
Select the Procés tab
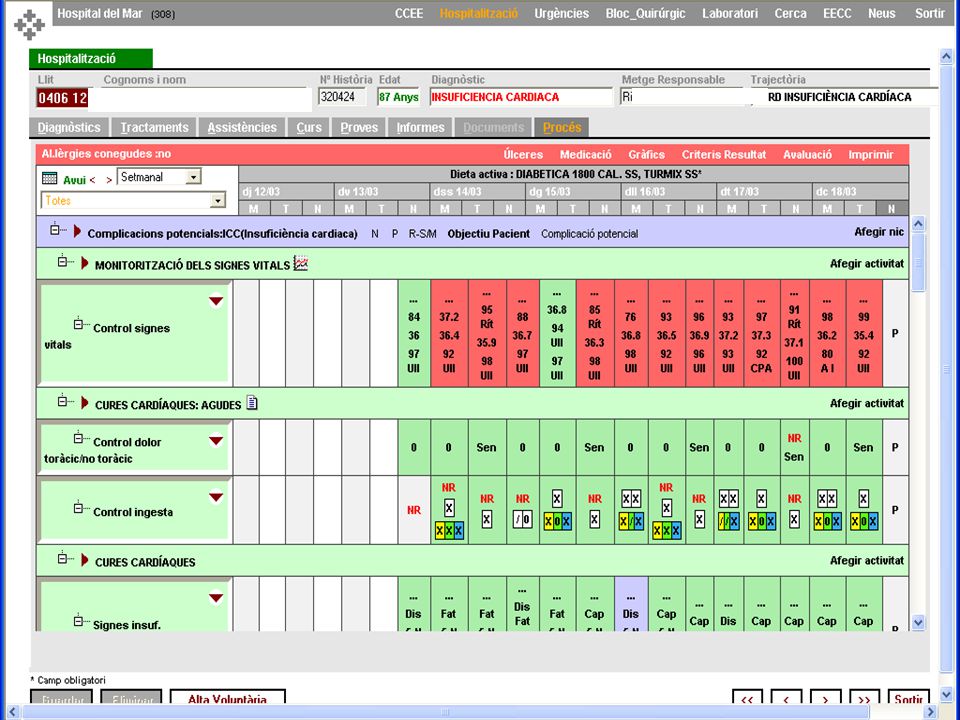click(x=561, y=127)
